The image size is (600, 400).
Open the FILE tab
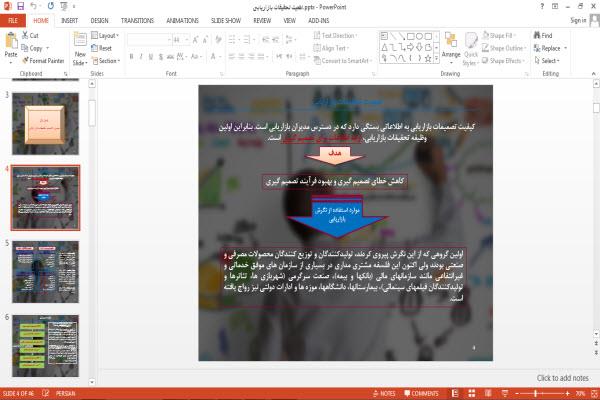13,21
